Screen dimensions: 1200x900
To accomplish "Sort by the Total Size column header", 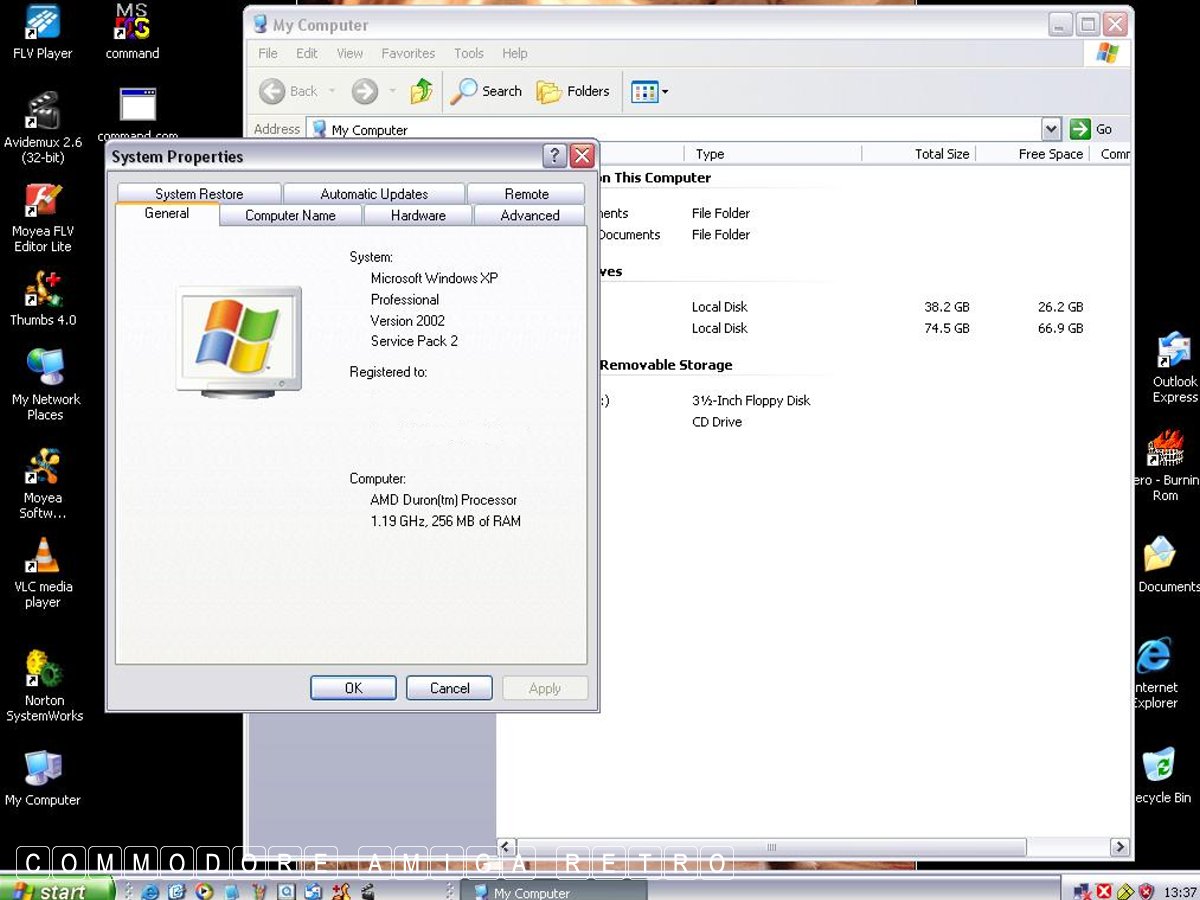I will [x=920, y=154].
